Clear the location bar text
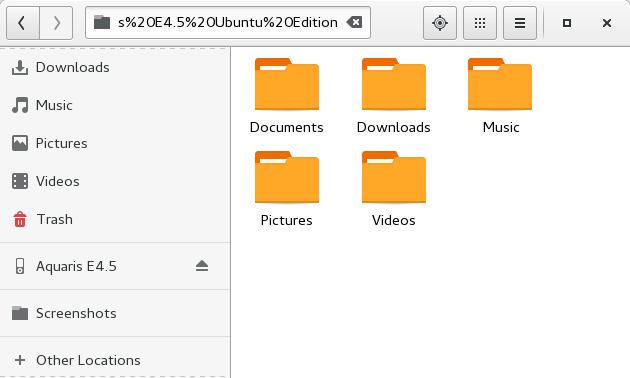630x378 pixels. tap(354, 22)
